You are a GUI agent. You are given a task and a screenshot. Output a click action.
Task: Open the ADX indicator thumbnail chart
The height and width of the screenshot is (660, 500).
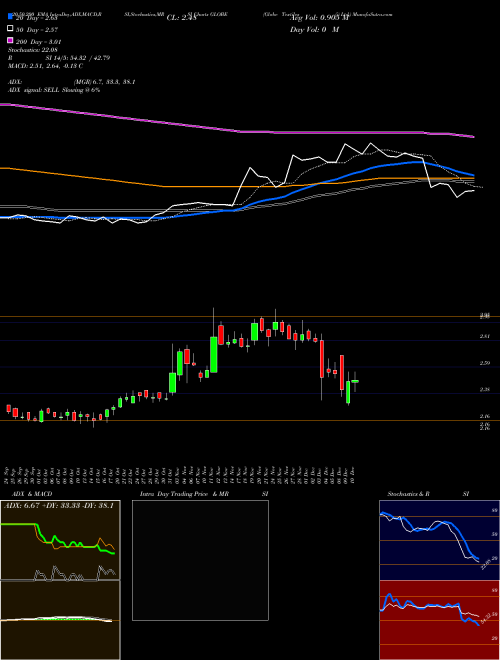[x=60, y=540]
